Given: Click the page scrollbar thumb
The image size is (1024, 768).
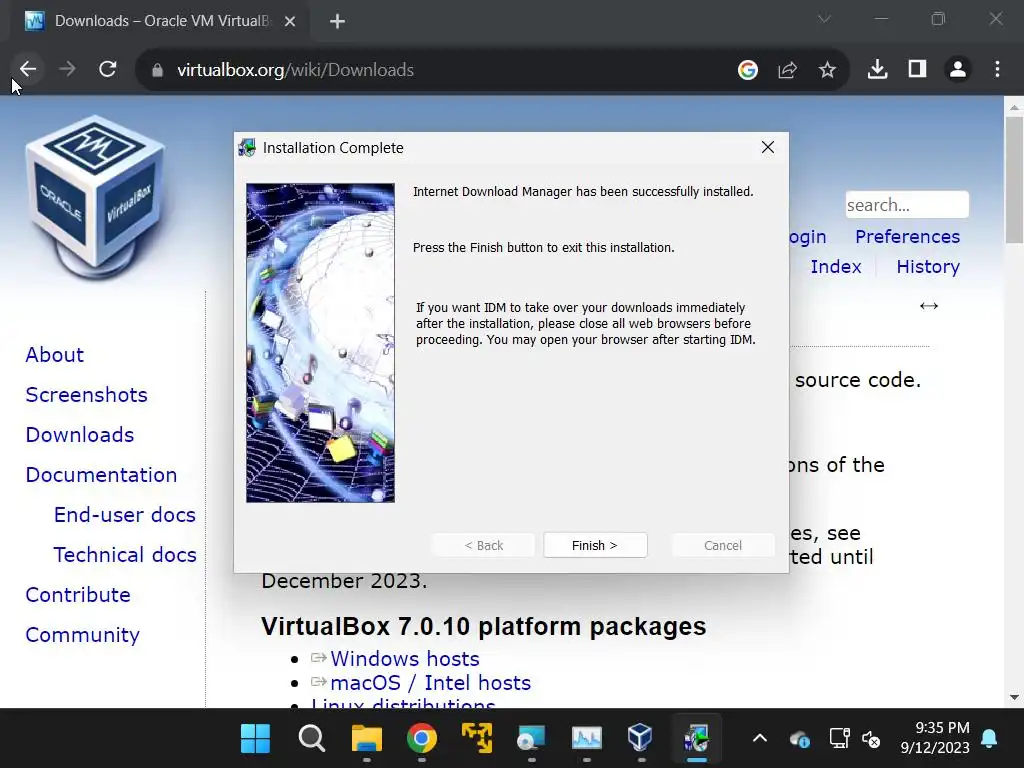Looking at the screenshot, I should [1014, 180].
